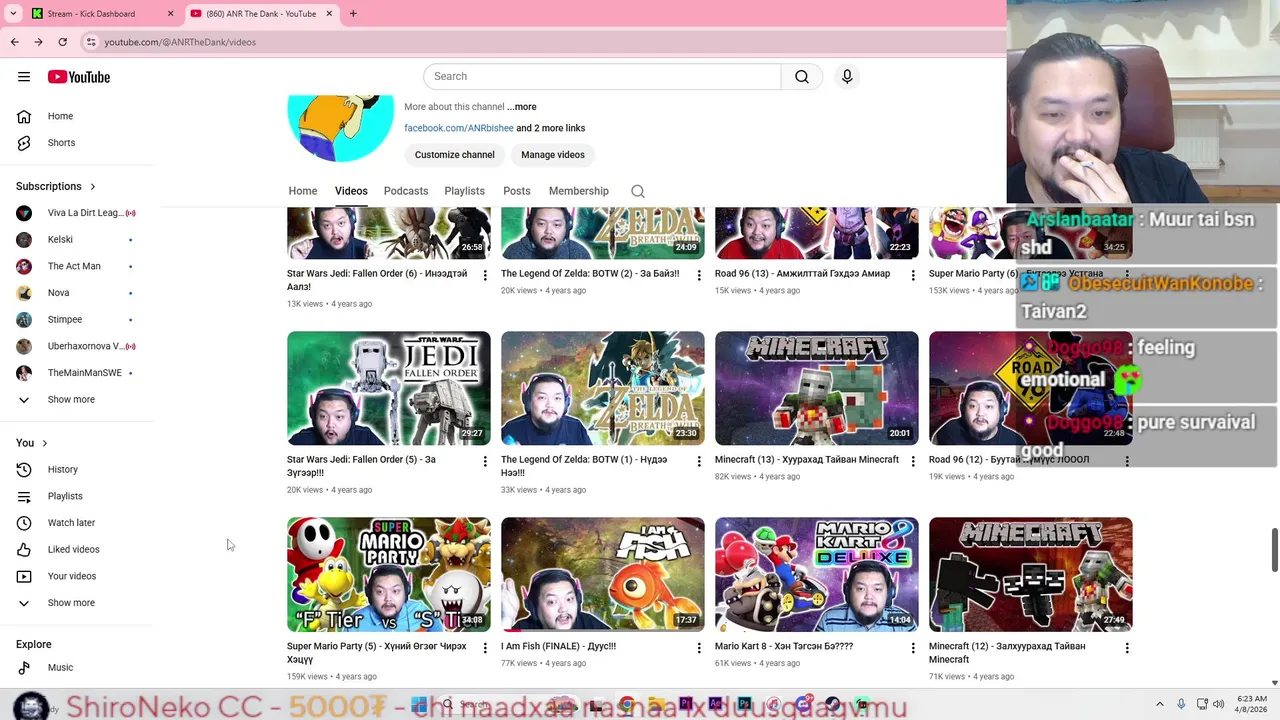Switch to the channel Home tab
1280x720 pixels.
point(303,191)
